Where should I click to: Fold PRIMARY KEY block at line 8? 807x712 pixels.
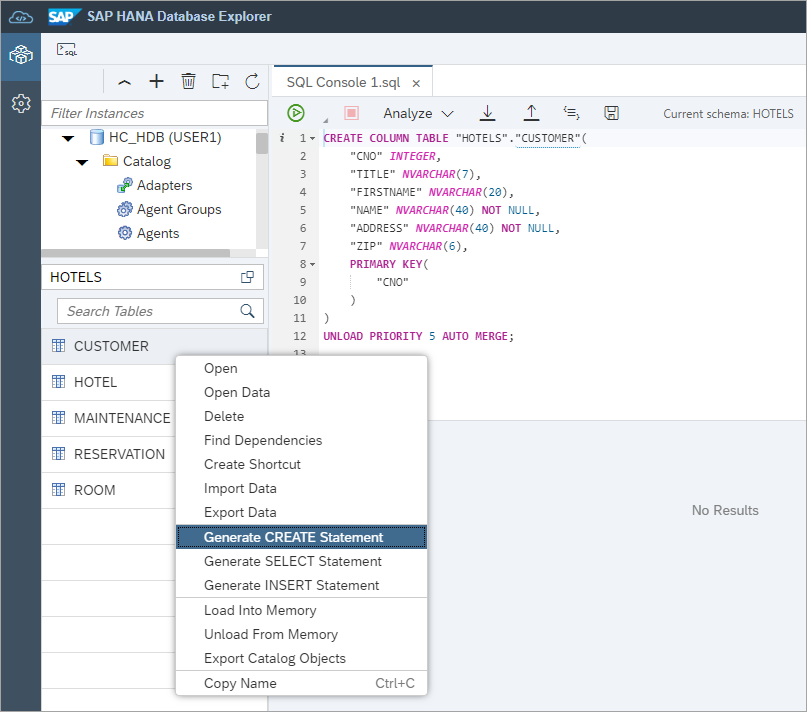coord(312,265)
